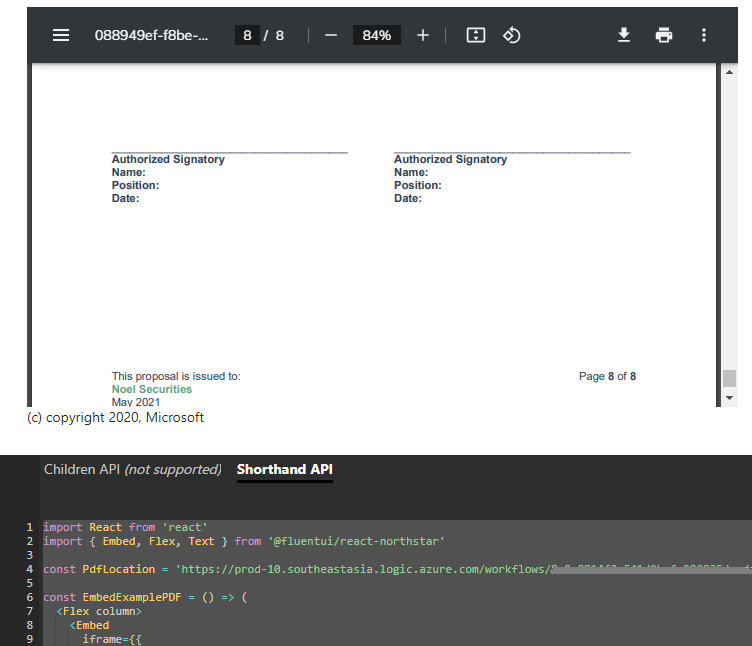The width and height of the screenshot is (752, 646).
Task: Click the Page 8 of 8 footer
Action: [x=607, y=376]
